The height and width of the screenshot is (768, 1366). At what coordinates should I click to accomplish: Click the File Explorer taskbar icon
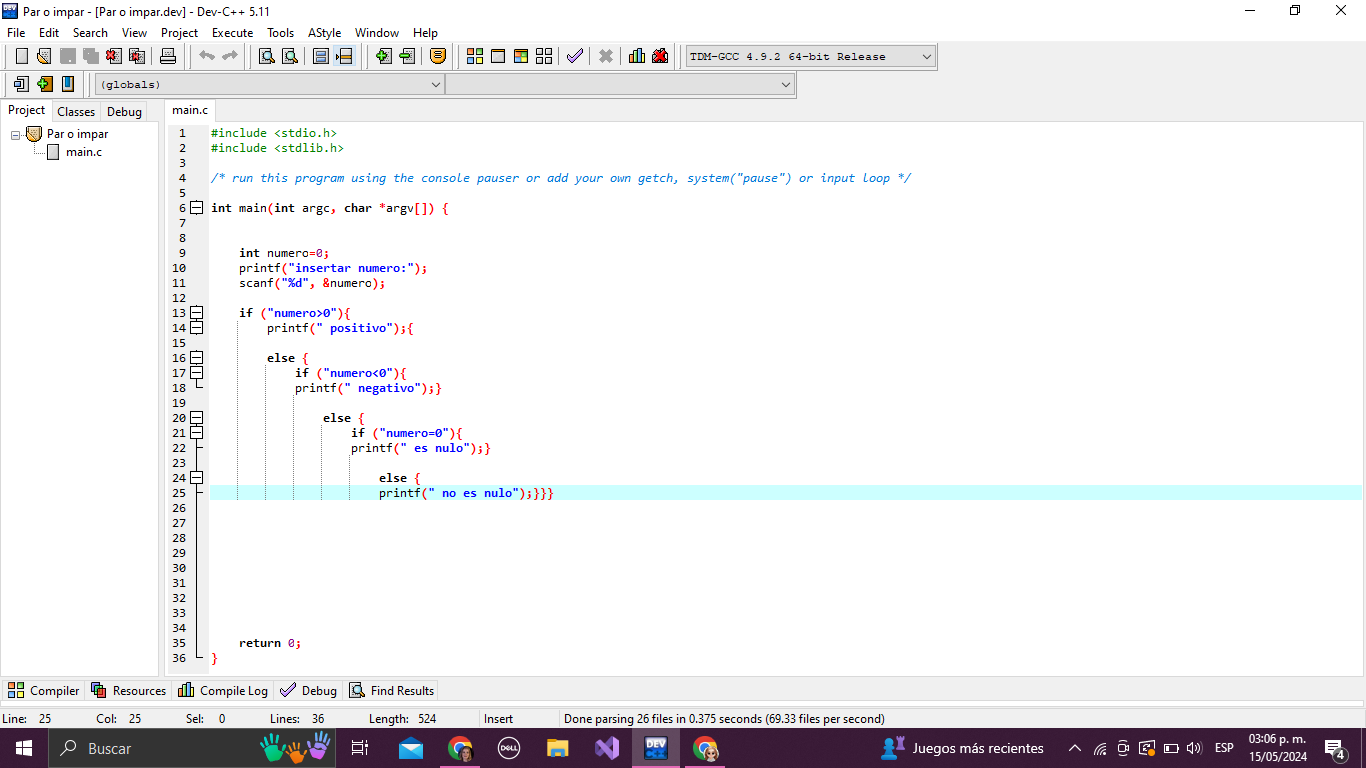point(557,748)
